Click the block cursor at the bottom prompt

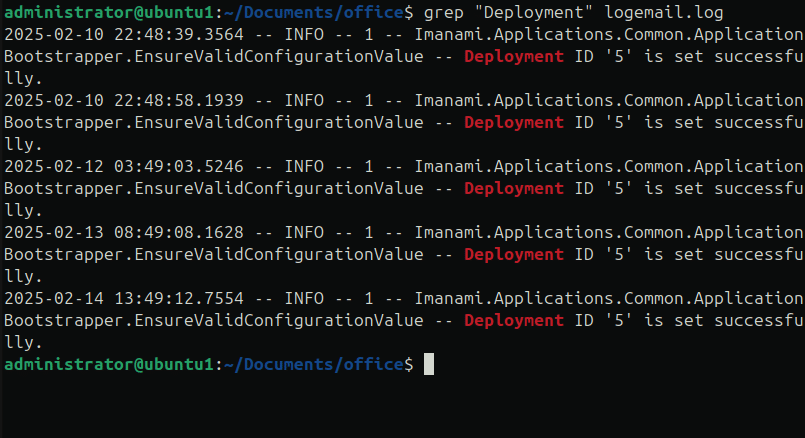click(429, 364)
